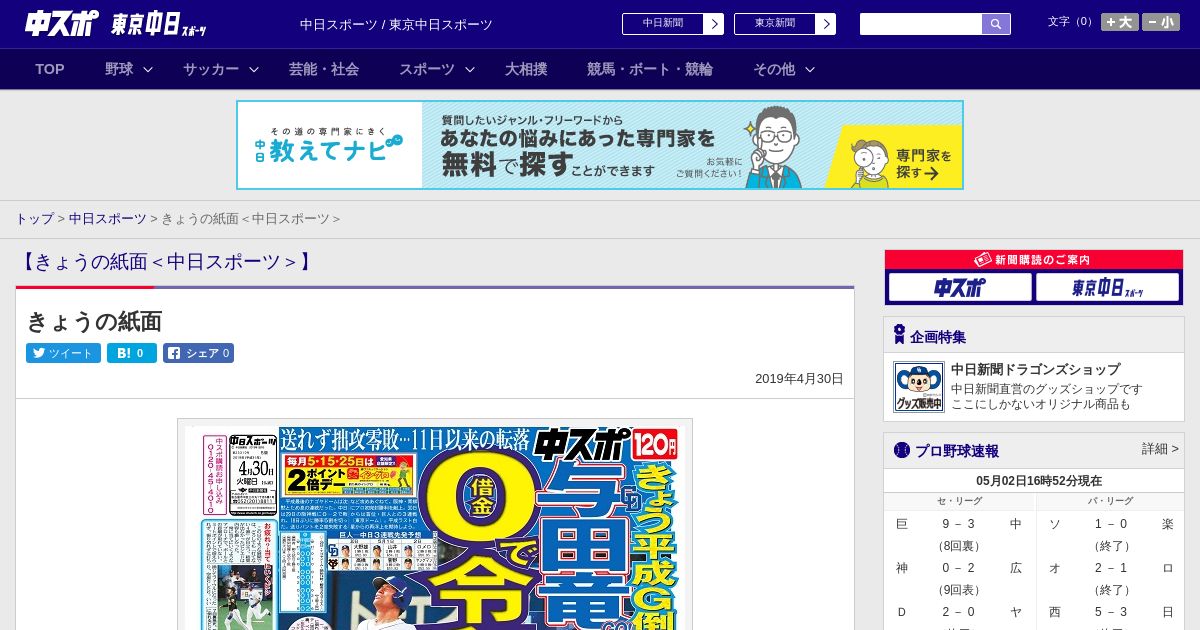Click 西 5-3 日 score row
This screenshot has width=1200, height=630.
(1111, 612)
